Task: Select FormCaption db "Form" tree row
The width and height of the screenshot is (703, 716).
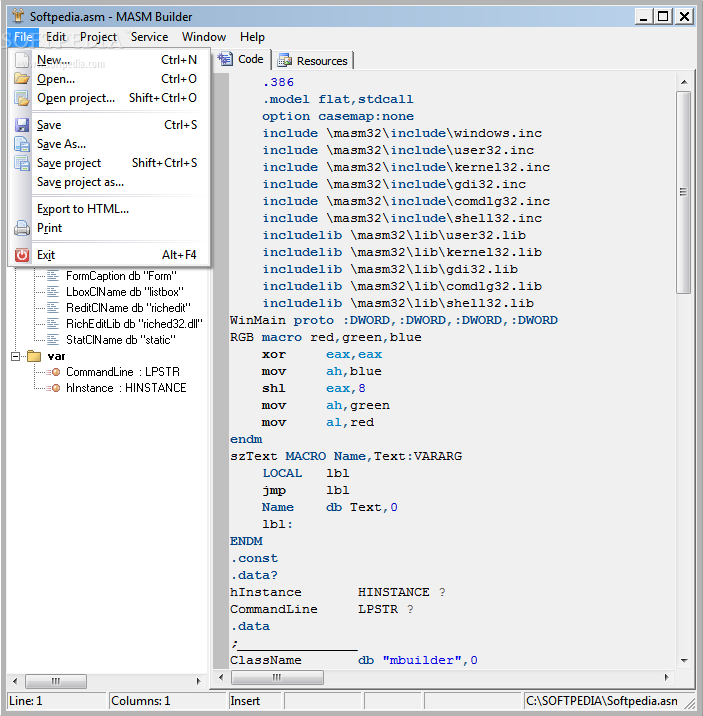Action: tap(121, 276)
